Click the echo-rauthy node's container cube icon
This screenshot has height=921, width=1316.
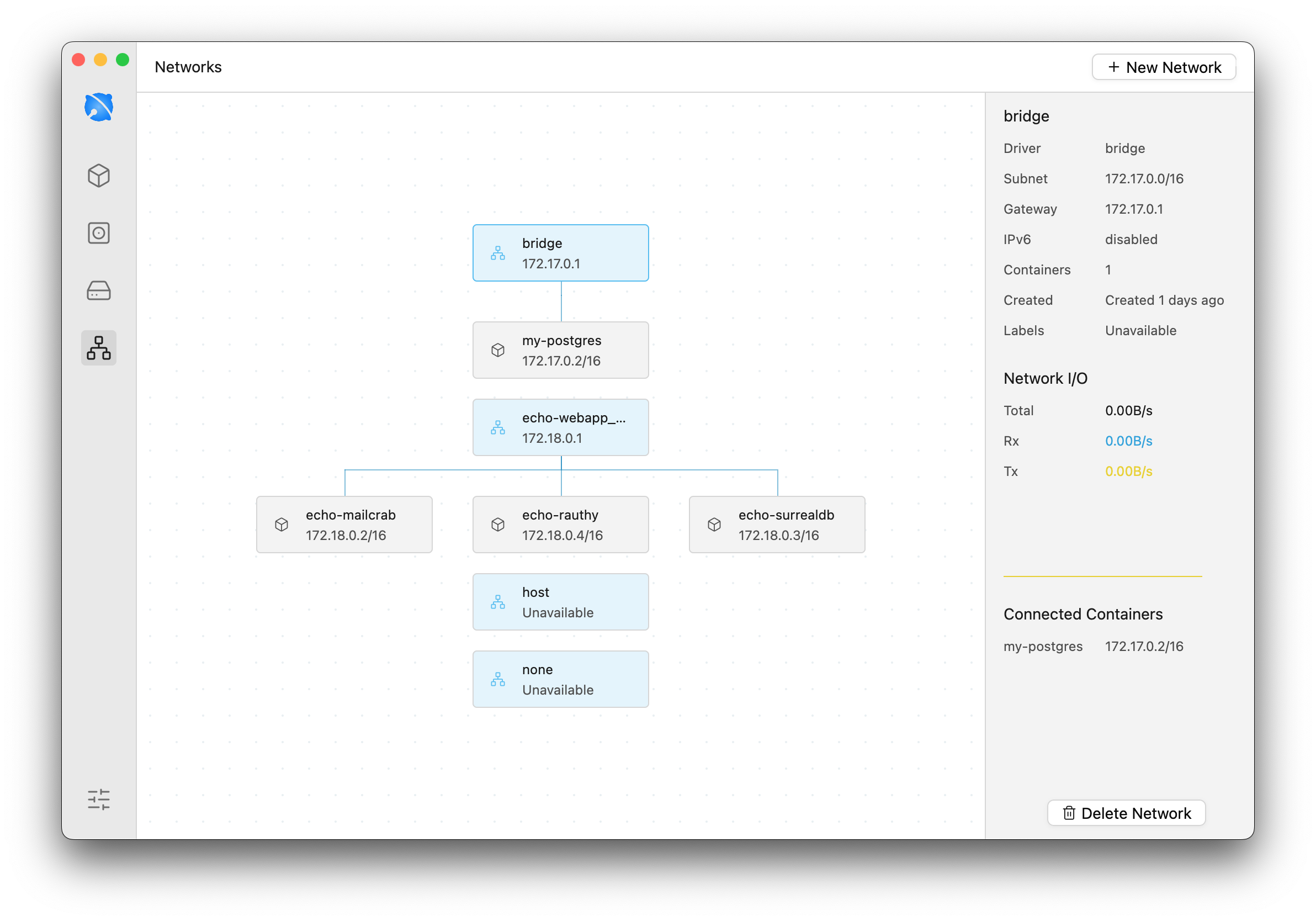coord(497,524)
